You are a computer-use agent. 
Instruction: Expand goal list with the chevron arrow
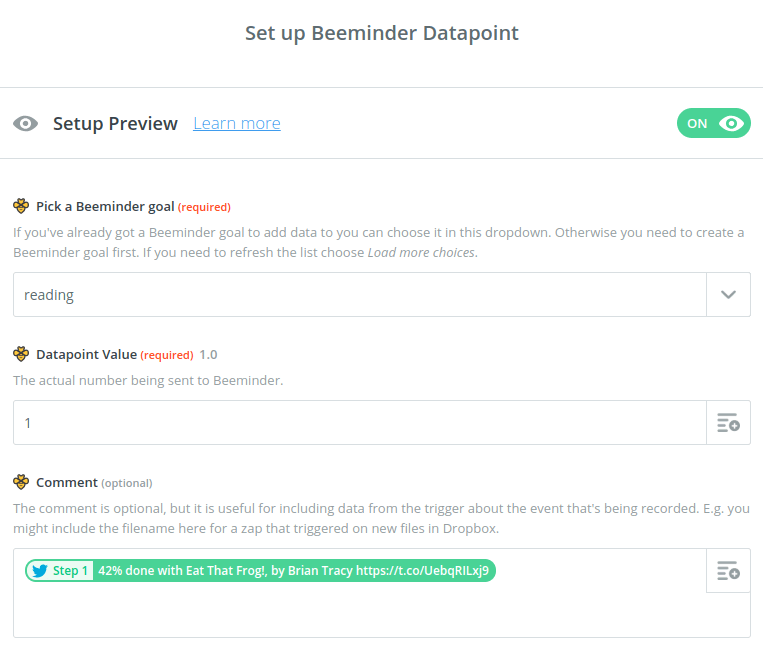point(729,295)
